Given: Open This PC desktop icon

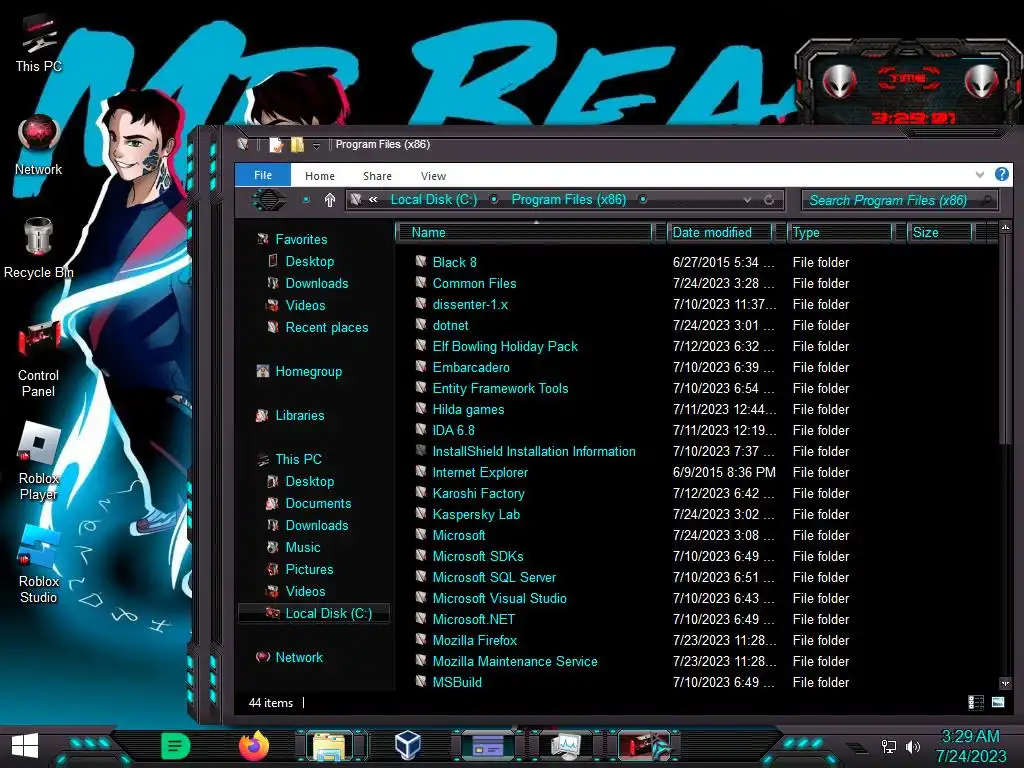Looking at the screenshot, I should coord(38,42).
